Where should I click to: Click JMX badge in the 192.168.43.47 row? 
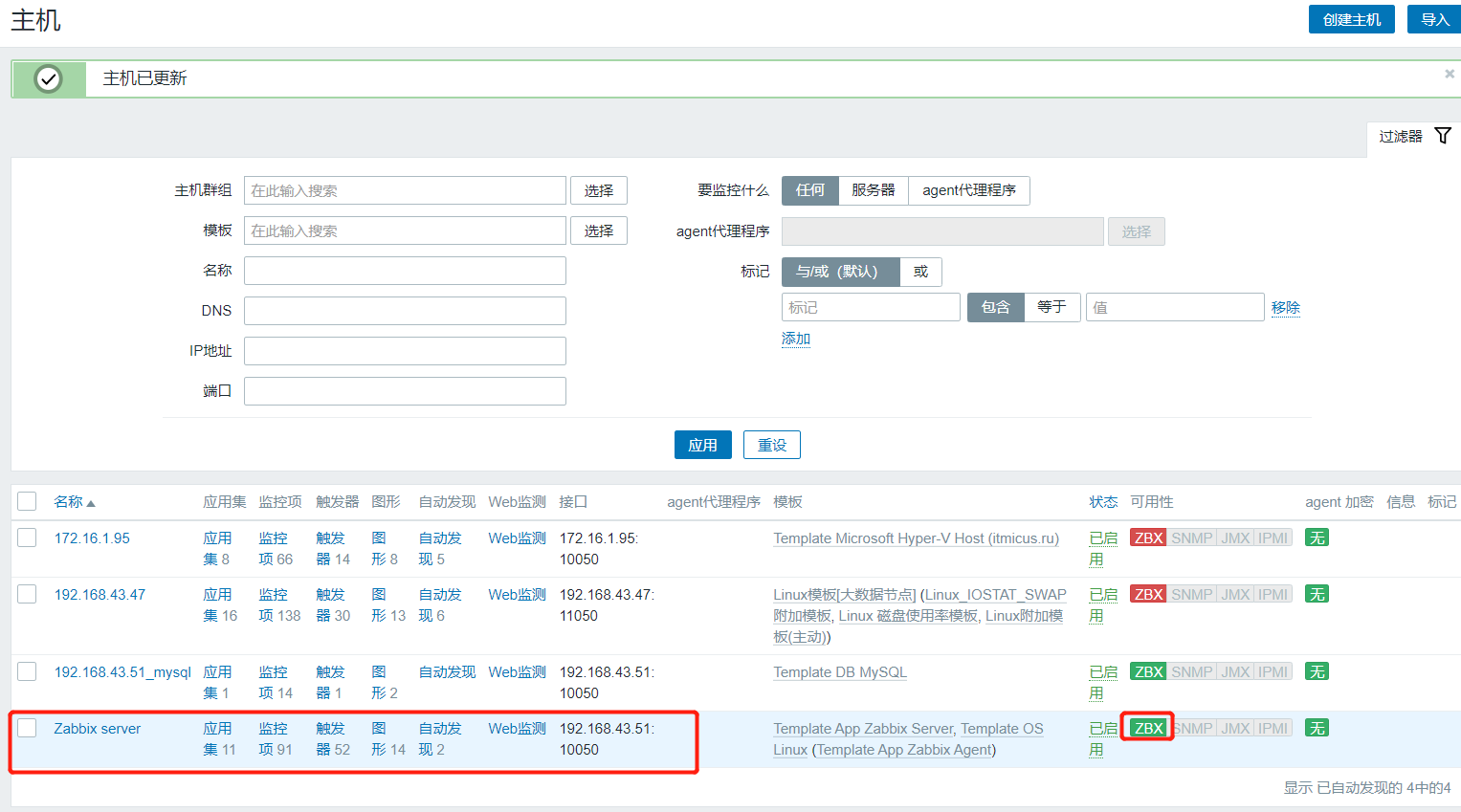tap(1235, 594)
